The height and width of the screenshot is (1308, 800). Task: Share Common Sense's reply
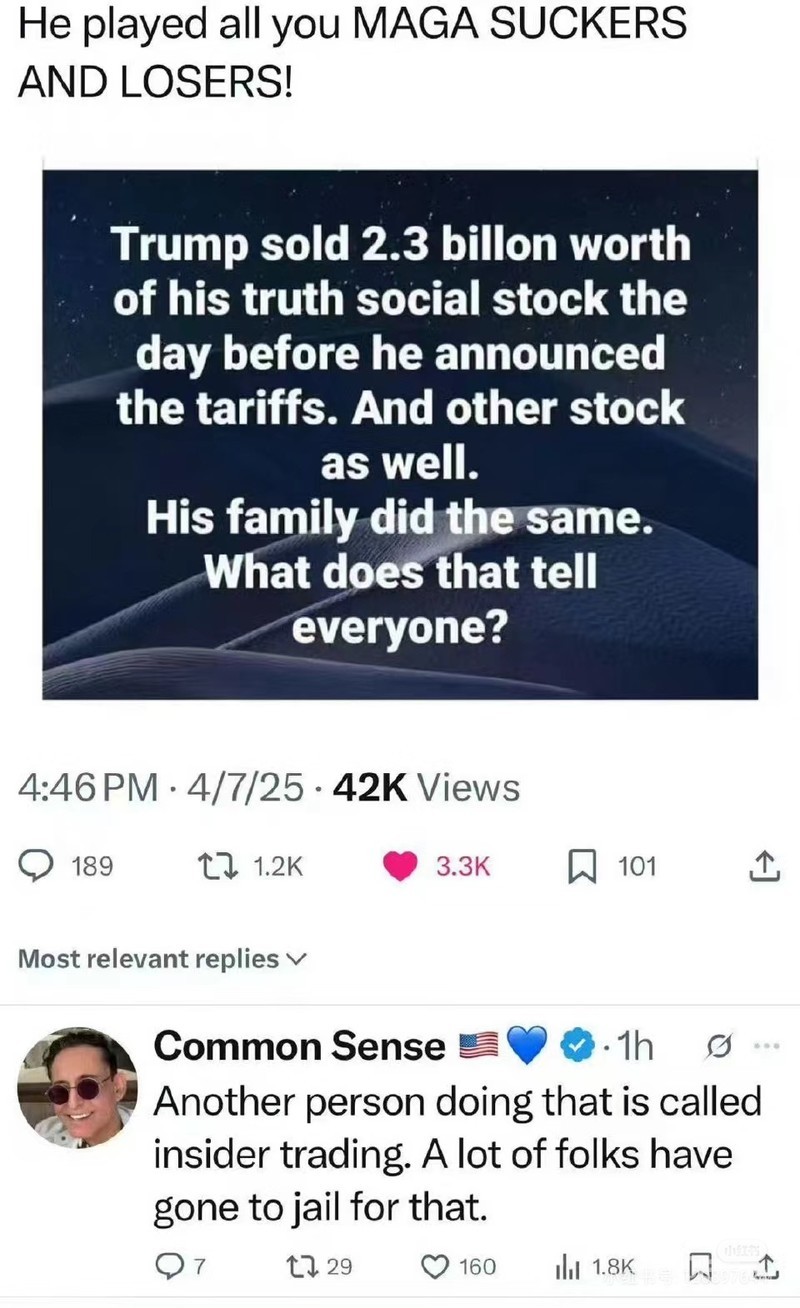click(765, 1267)
